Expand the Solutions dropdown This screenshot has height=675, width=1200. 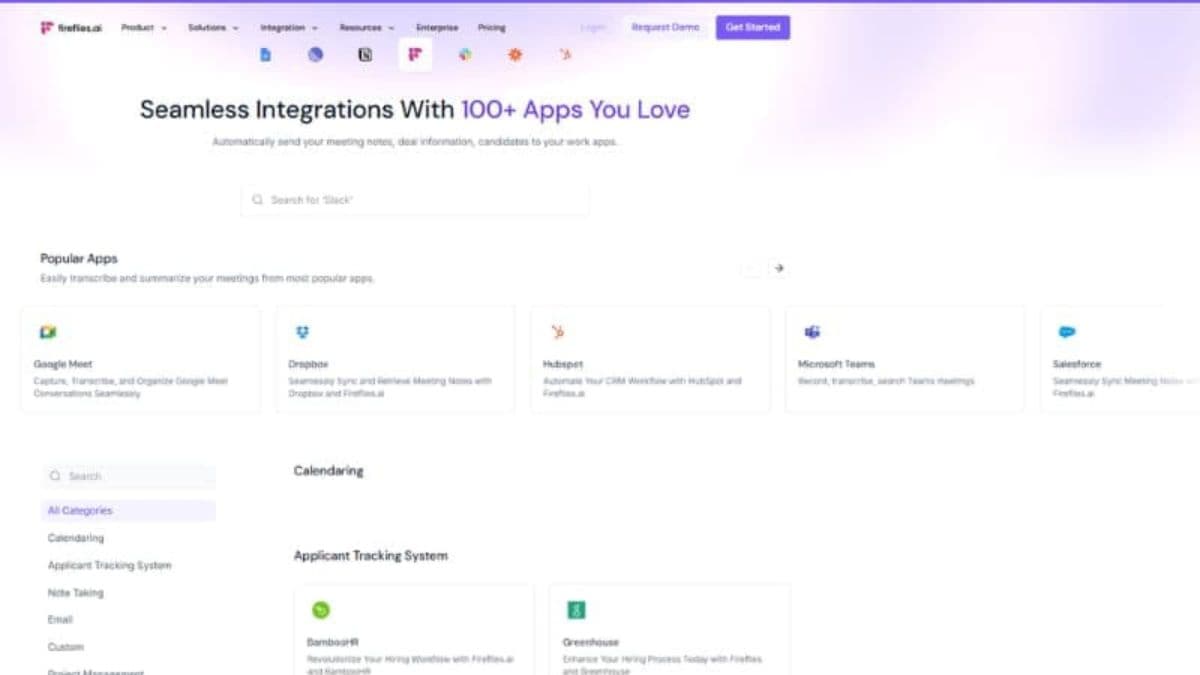[x=213, y=28]
